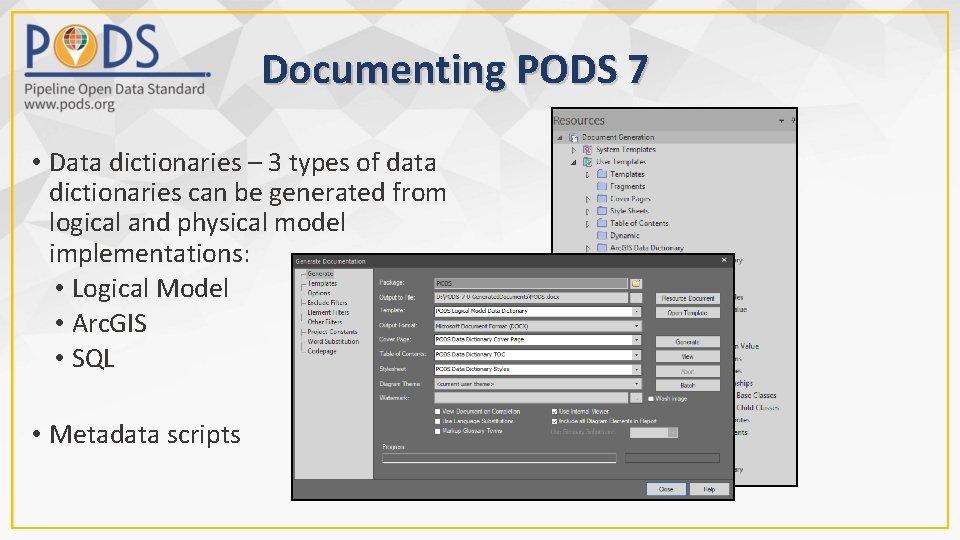
Task: Click the Help button in the dialog
Action: pyautogui.click(x=709, y=489)
